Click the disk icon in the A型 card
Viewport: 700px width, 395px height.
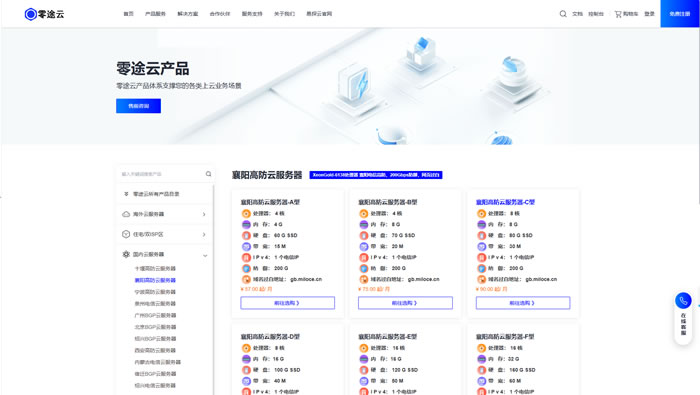(246, 235)
